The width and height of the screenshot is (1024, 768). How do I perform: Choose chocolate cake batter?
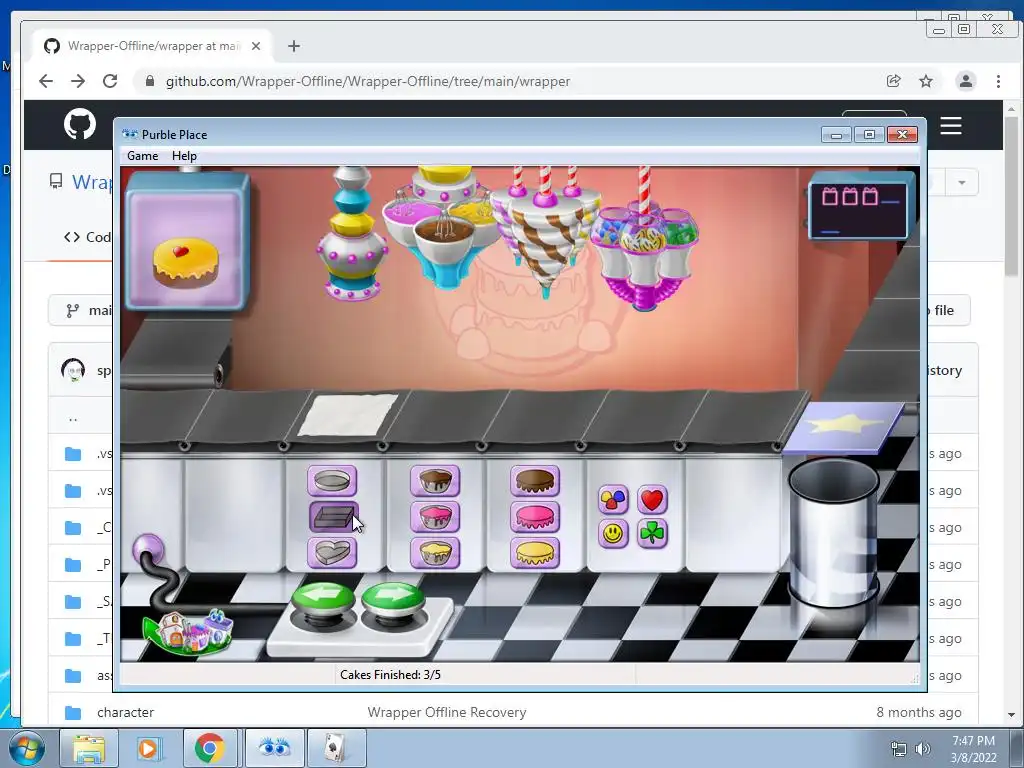tap(435, 481)
